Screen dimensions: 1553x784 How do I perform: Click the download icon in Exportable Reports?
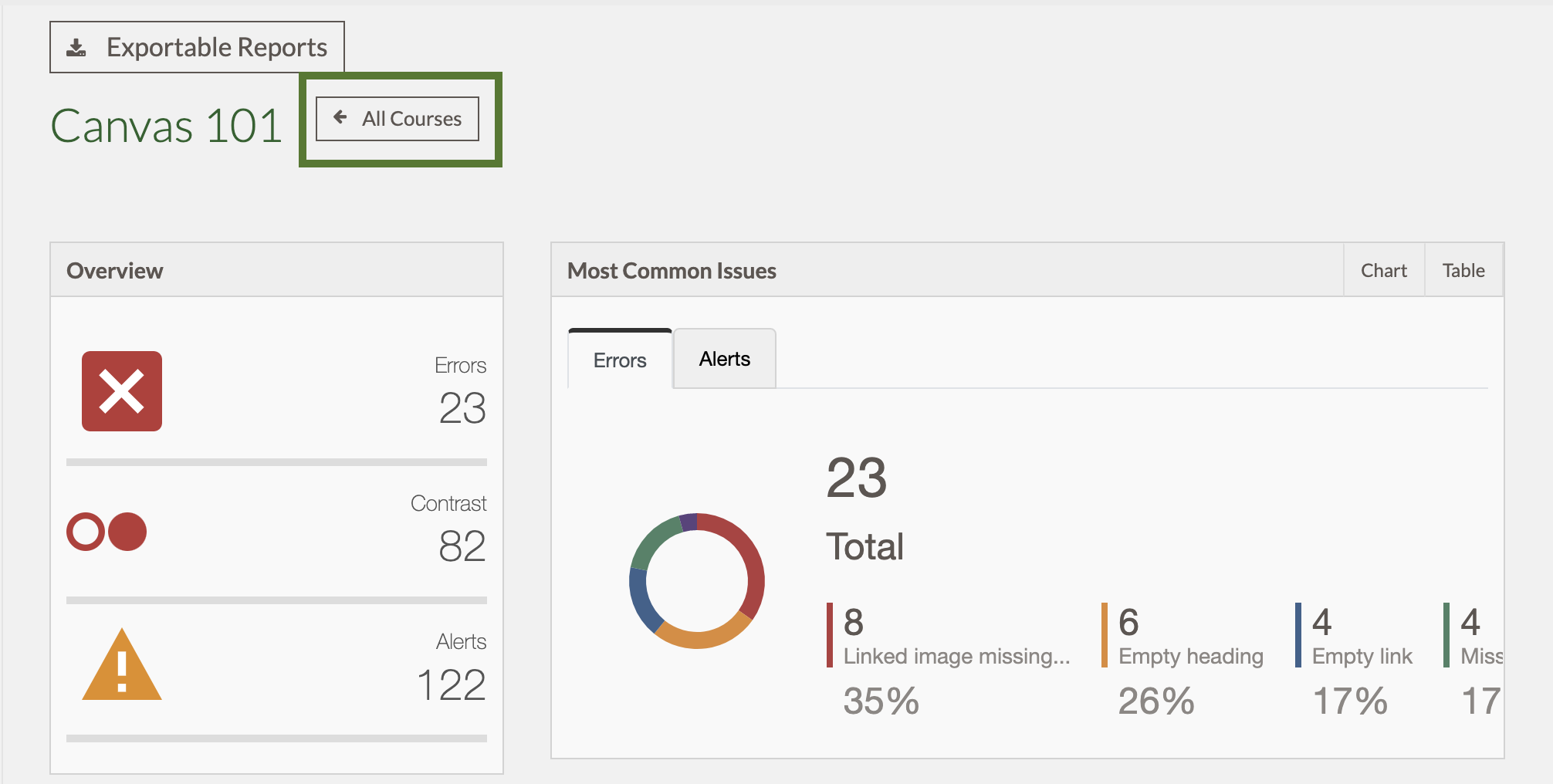pyautogui.click(x=76, y=48)
